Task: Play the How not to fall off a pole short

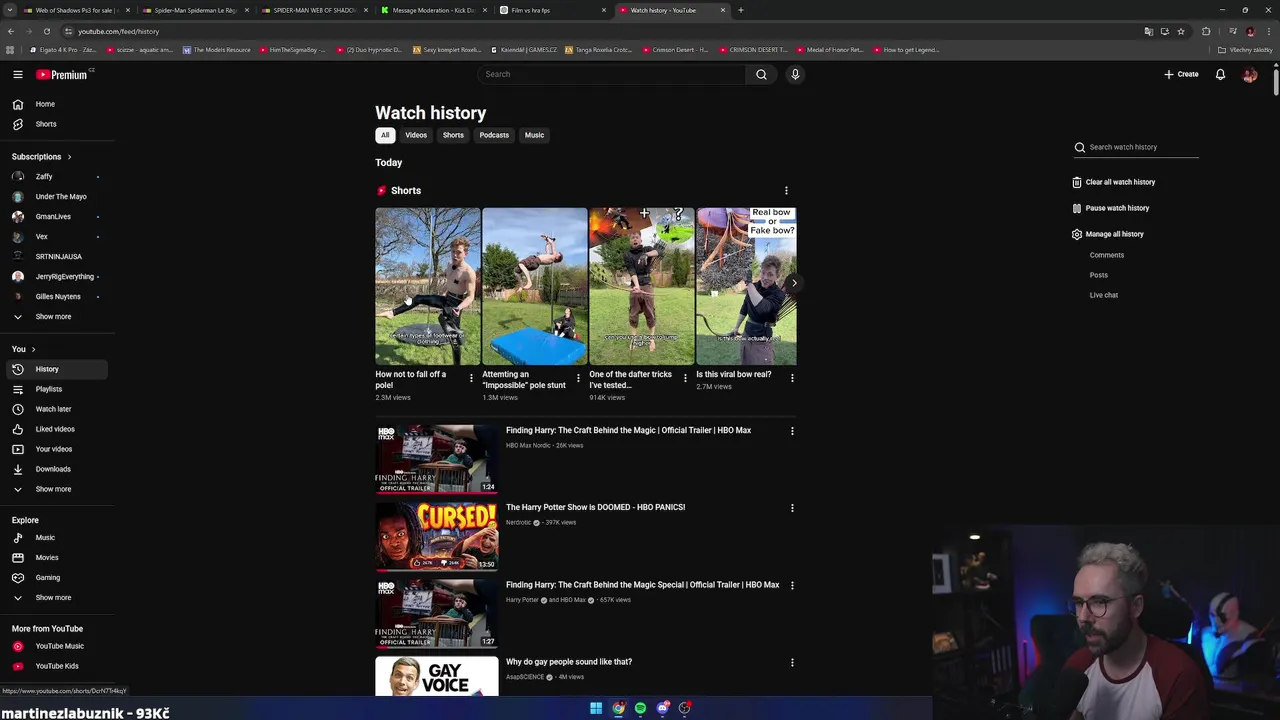Action: pos(427,286)
